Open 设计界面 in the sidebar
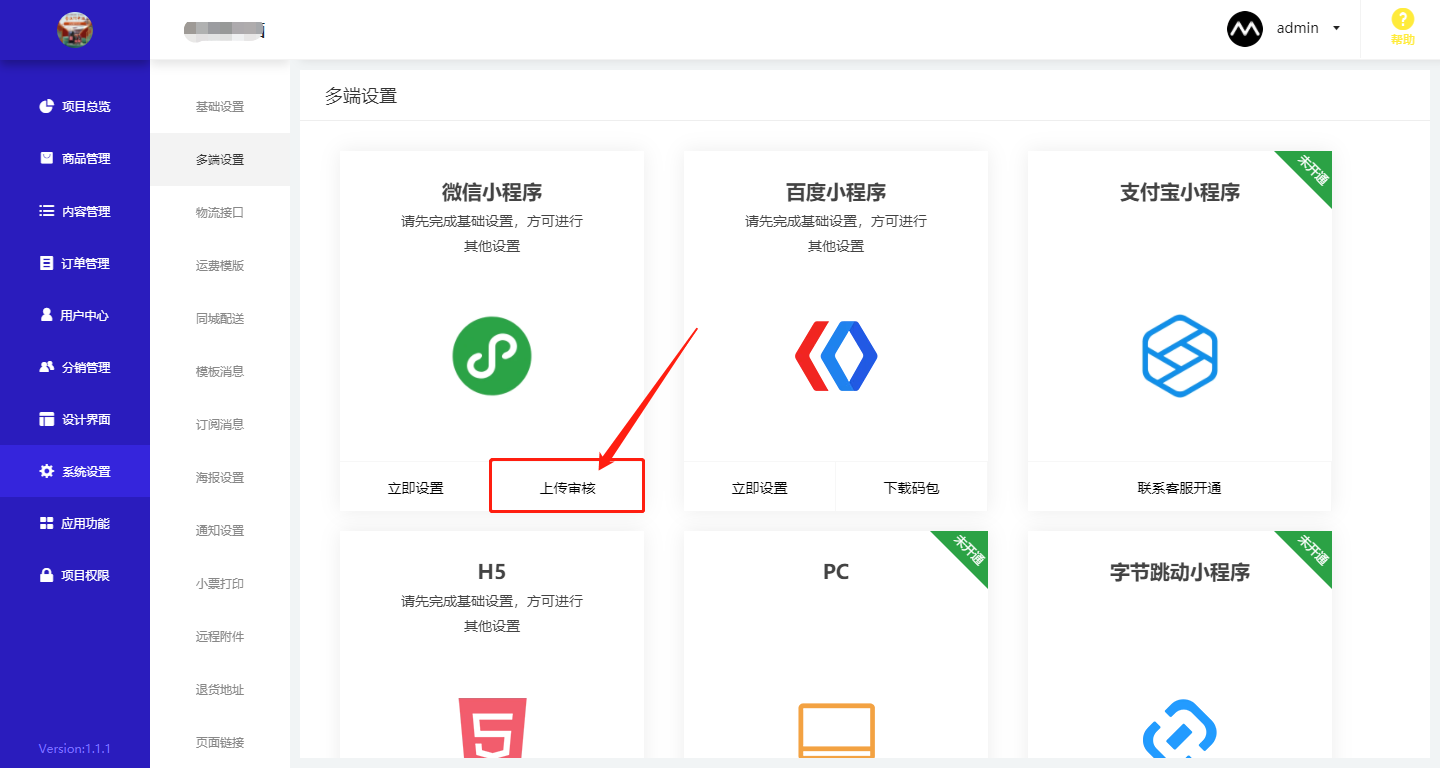The image size is (1440, 768). tap(75, 419)
